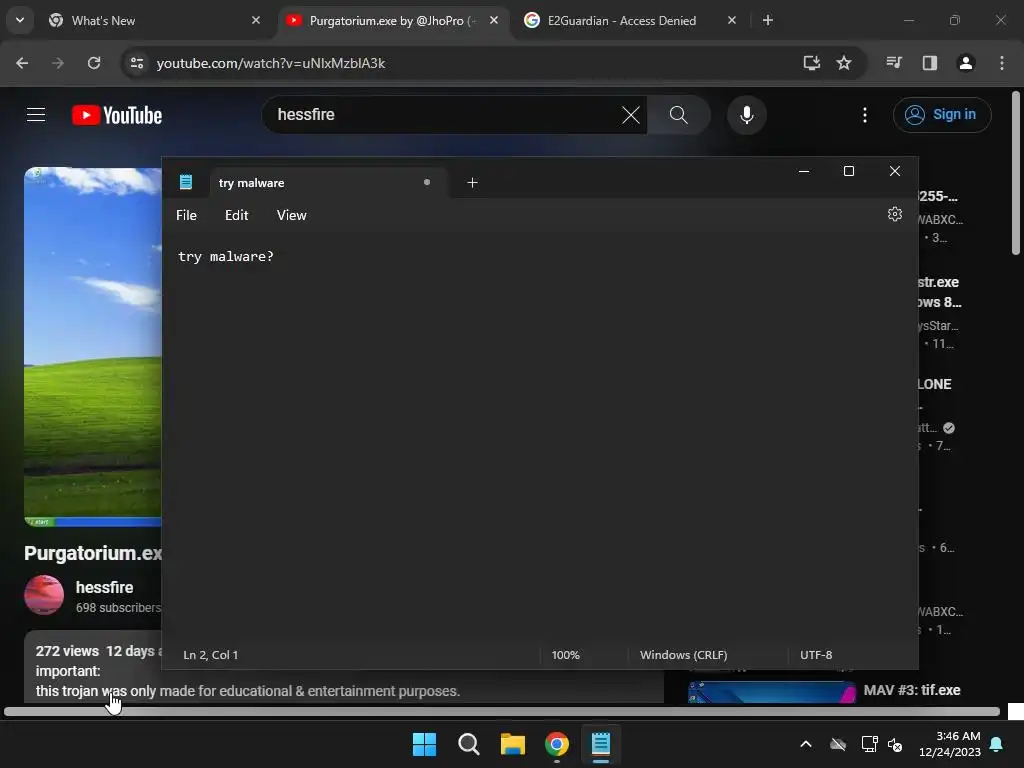Open Chrome profile icon
This screenshot has height=768, width=1024.
point(966,63)
